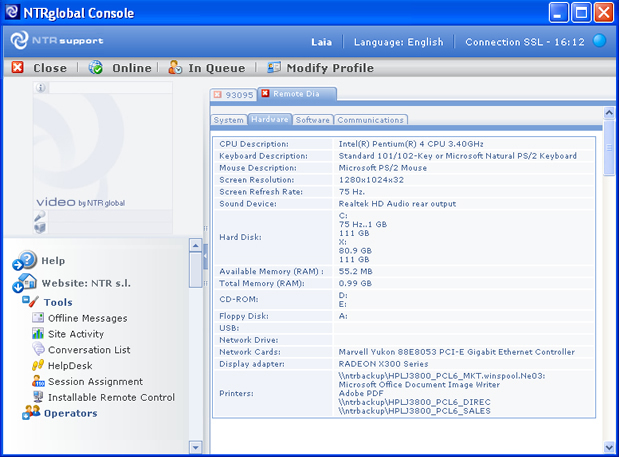Open the Session Assignment link
This screenshot has height=457, width=619.
click(x=95, y=382)
